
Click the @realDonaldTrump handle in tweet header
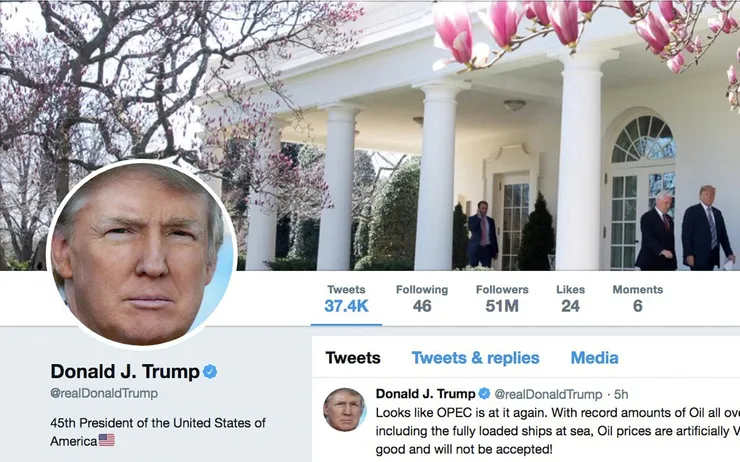click(548, 394)
